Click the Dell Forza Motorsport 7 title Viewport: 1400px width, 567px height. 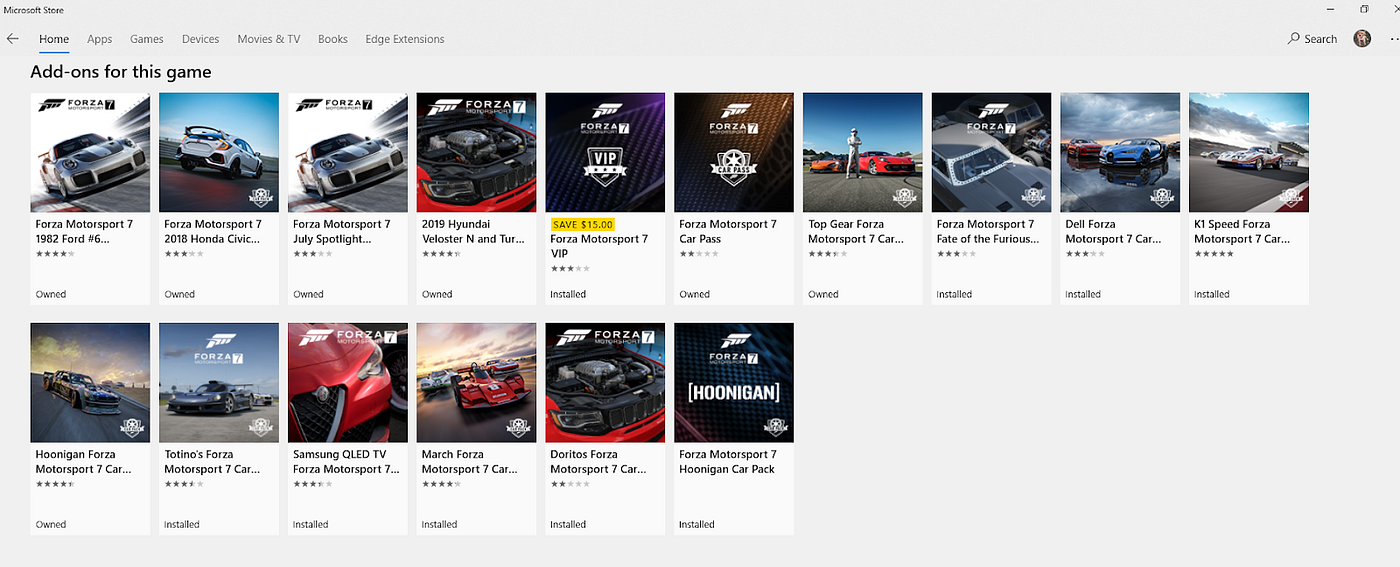tap(1114, 232)
